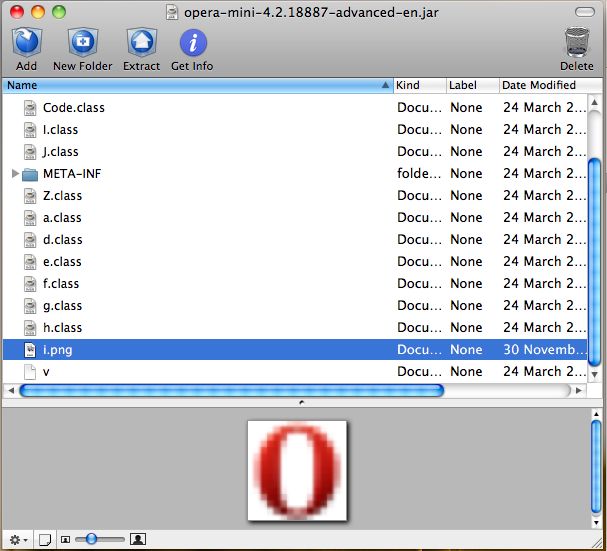Screen dimensions: 607x551
Task: Click the yellow minimize window button
Action: click(x=38, y=12)
